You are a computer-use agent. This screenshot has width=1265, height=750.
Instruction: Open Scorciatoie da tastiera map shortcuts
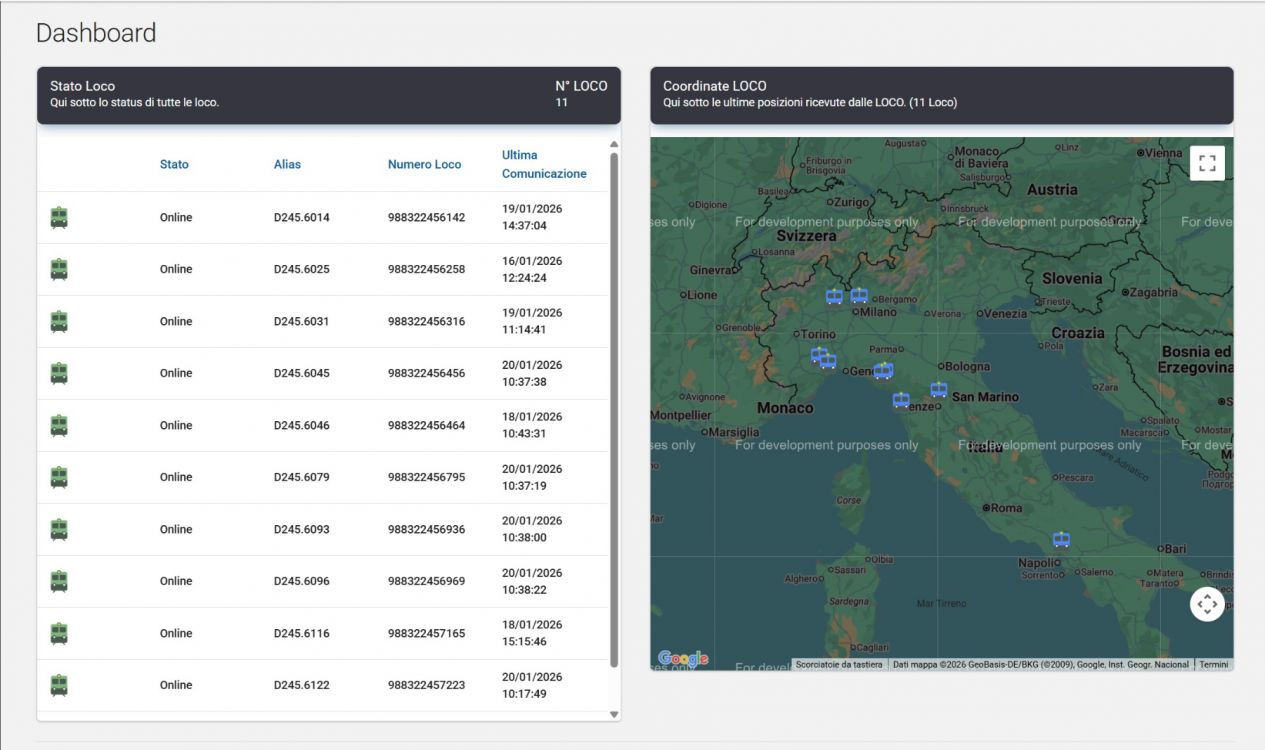[x=839, y=665]
